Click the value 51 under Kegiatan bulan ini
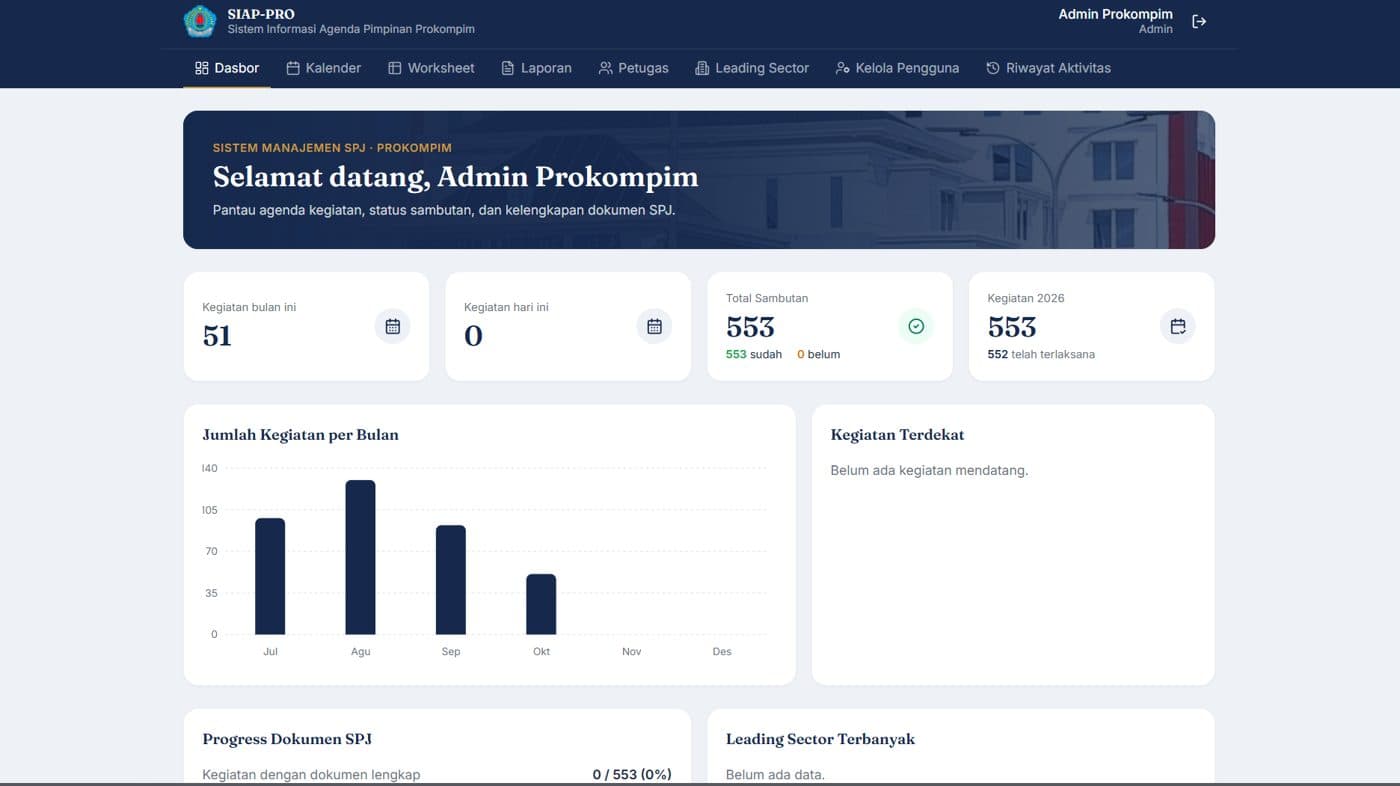Screen dimensions: 1400x786 [217, 336]
